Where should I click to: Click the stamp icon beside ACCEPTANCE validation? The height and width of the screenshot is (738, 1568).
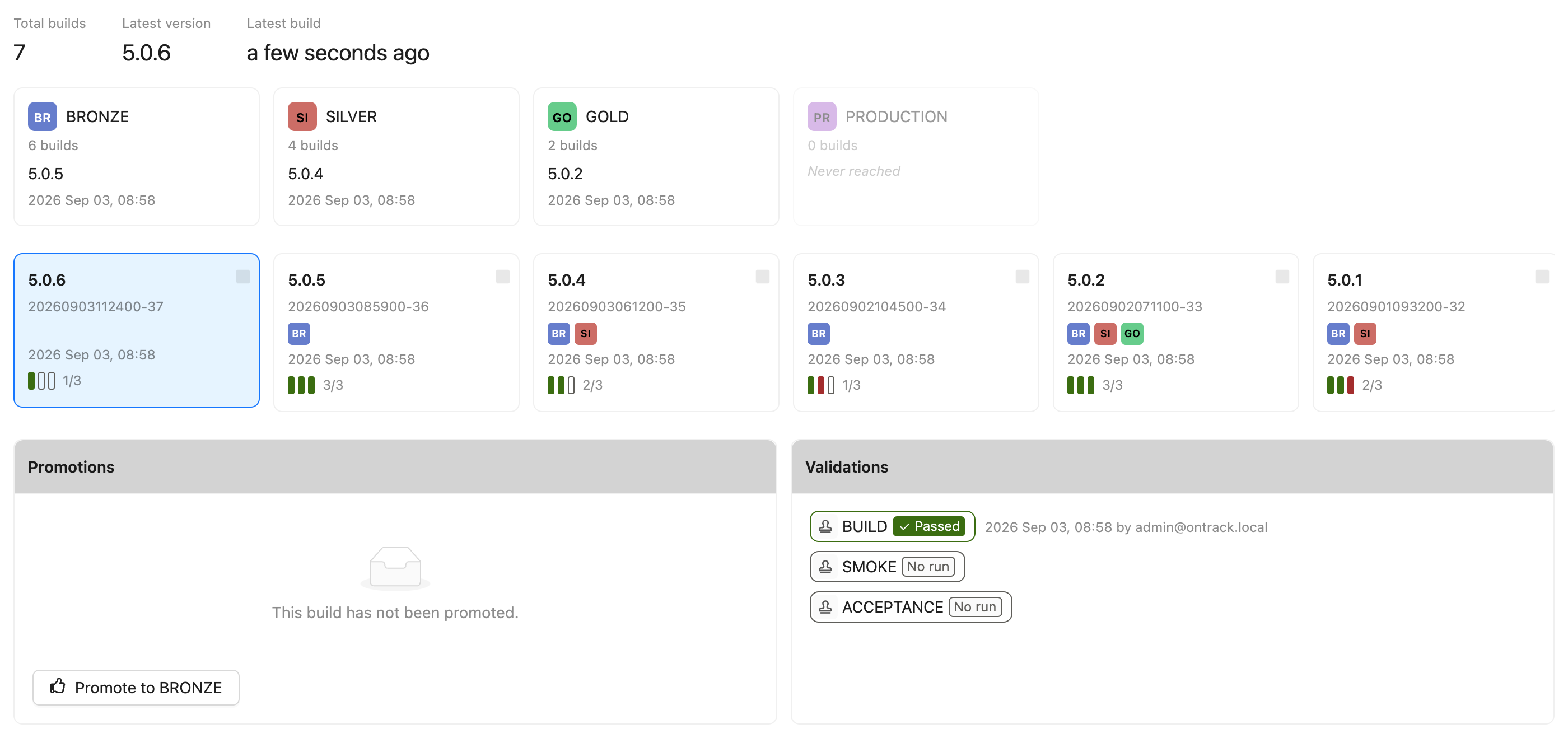(x=825, y=606)
